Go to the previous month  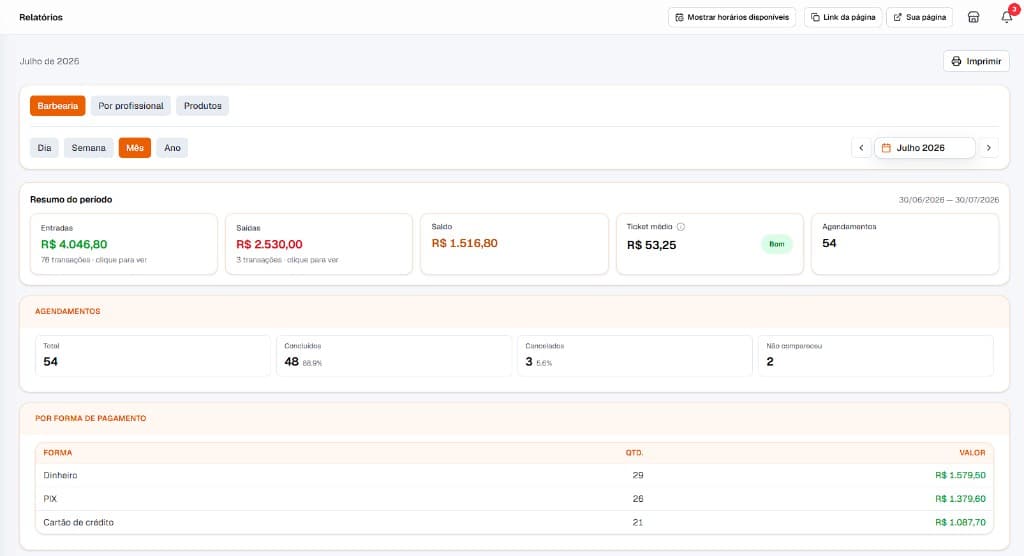point(861,148)
